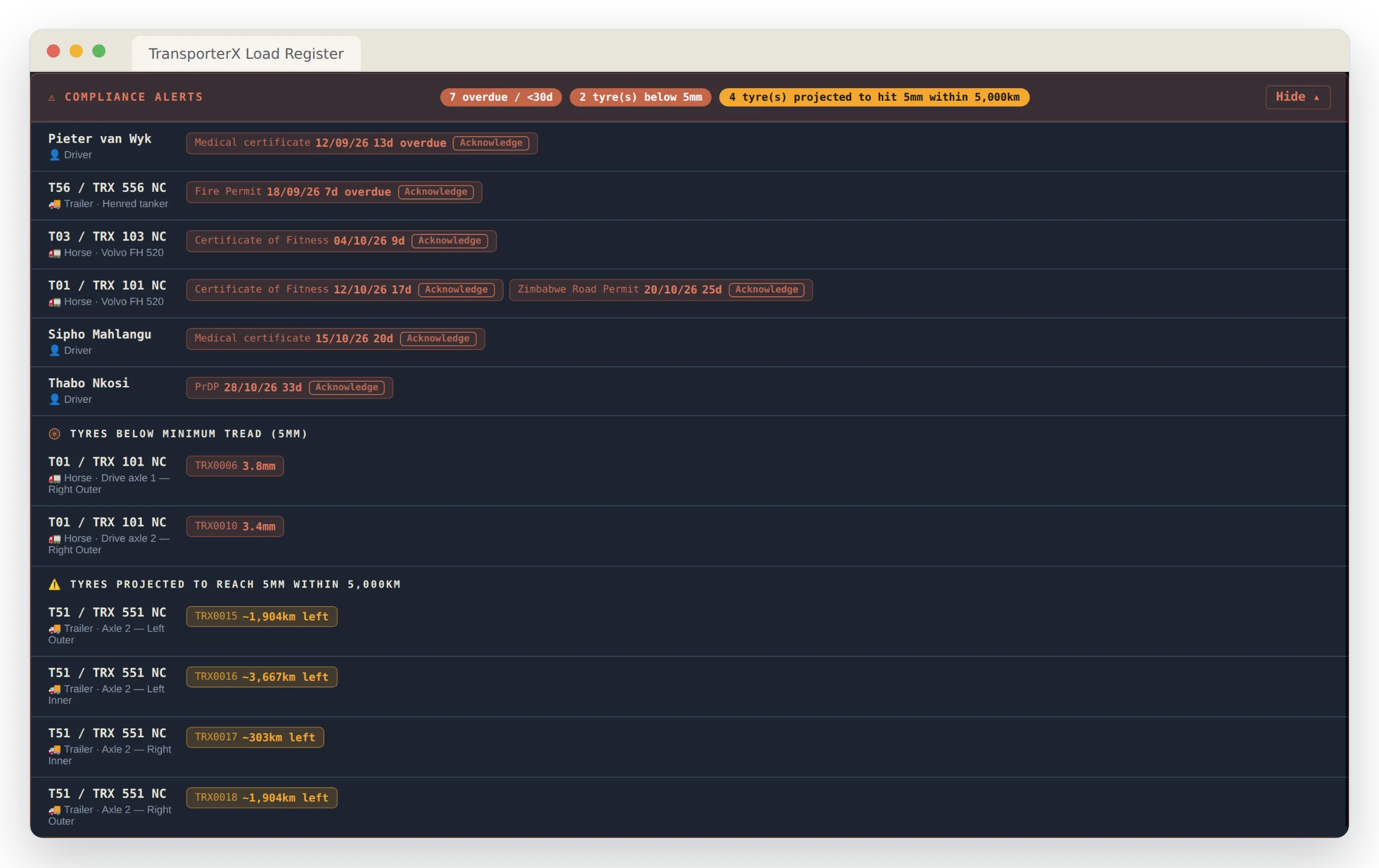Acknowledge Sipho Mahlangu's medical certificate
This screenshot has height=868, width=1379.
click(x=438, y=339)
